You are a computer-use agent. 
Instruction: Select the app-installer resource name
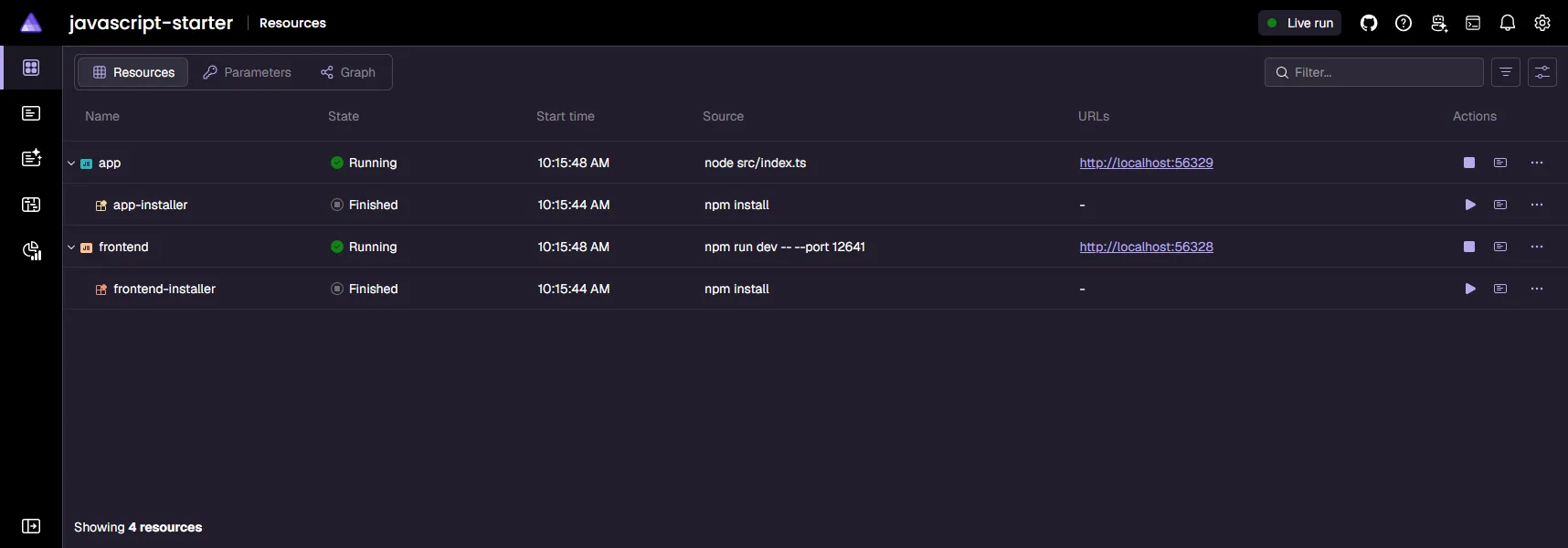point(150,205)
